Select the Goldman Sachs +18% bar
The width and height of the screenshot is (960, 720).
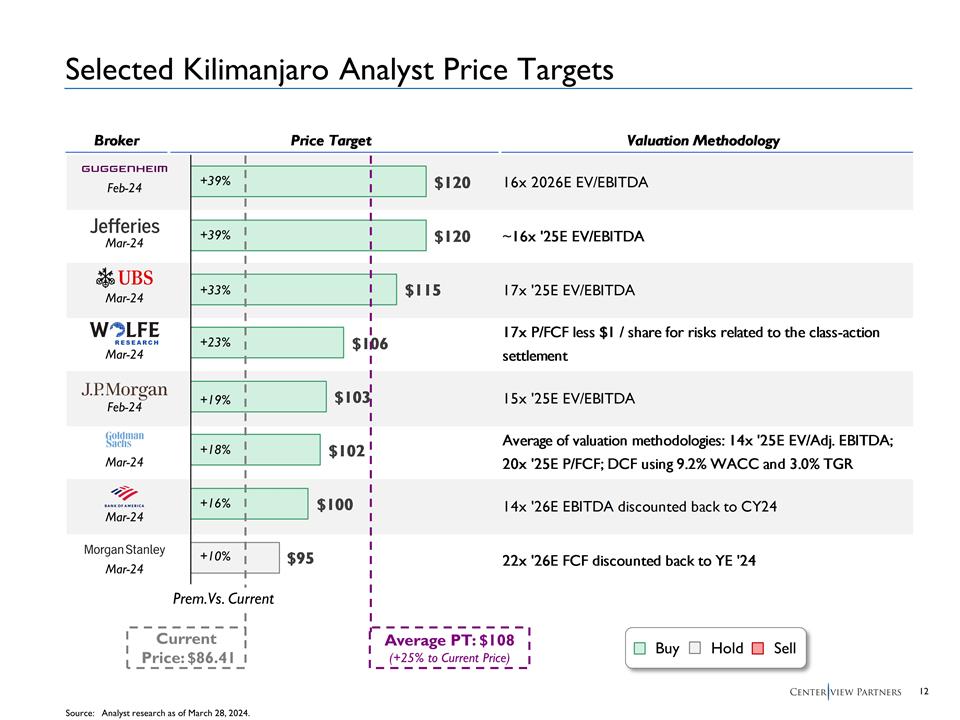point(256,449)
